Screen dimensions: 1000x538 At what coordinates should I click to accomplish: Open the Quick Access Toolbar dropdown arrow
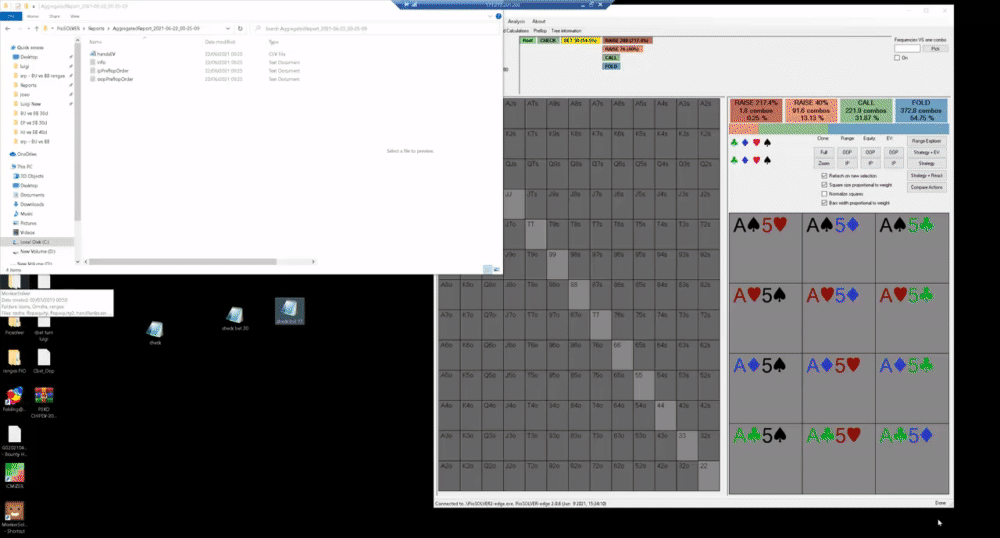pos(34,6)
